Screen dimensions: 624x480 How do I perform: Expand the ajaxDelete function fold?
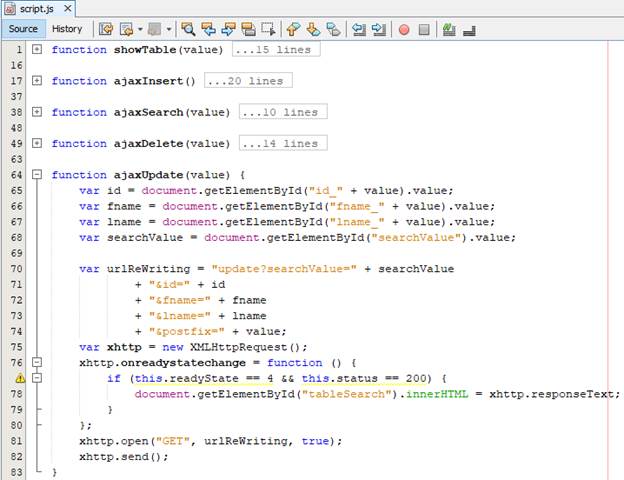click(37, 143)
